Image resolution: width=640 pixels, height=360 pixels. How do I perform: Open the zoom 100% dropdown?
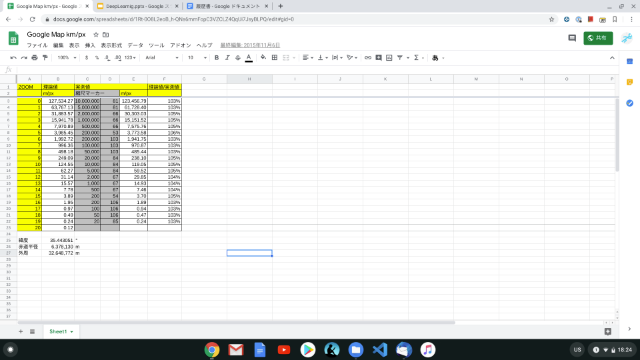coord(67,58)
